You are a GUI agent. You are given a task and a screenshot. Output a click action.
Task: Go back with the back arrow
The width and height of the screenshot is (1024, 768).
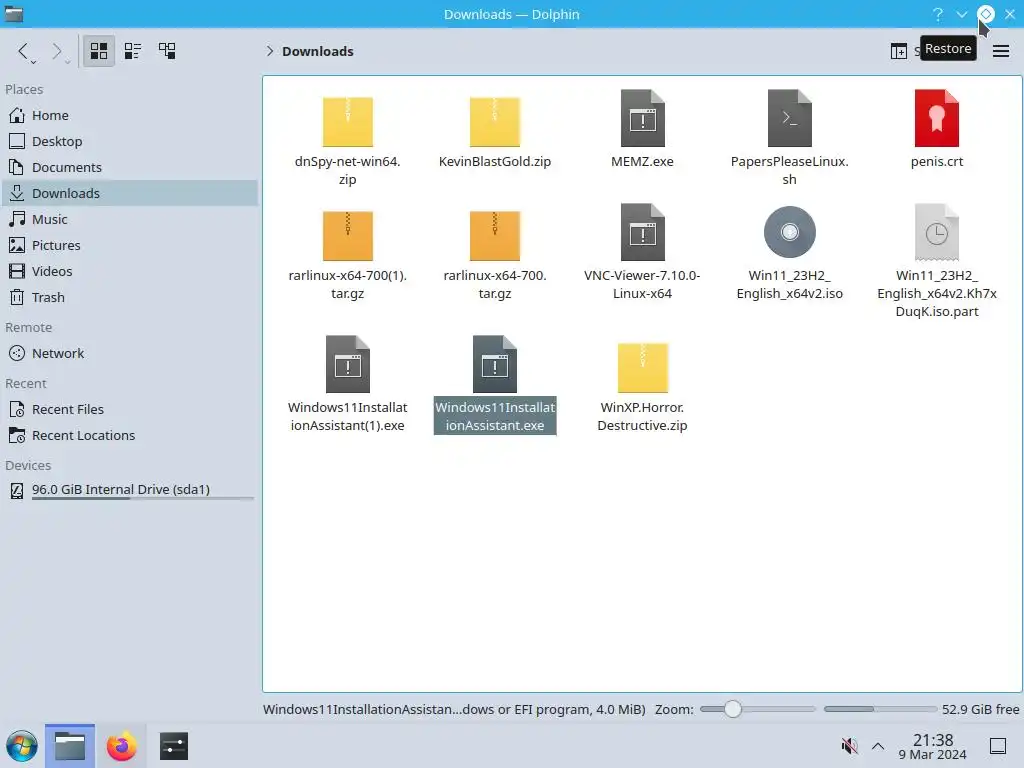[x=24, y=51]
